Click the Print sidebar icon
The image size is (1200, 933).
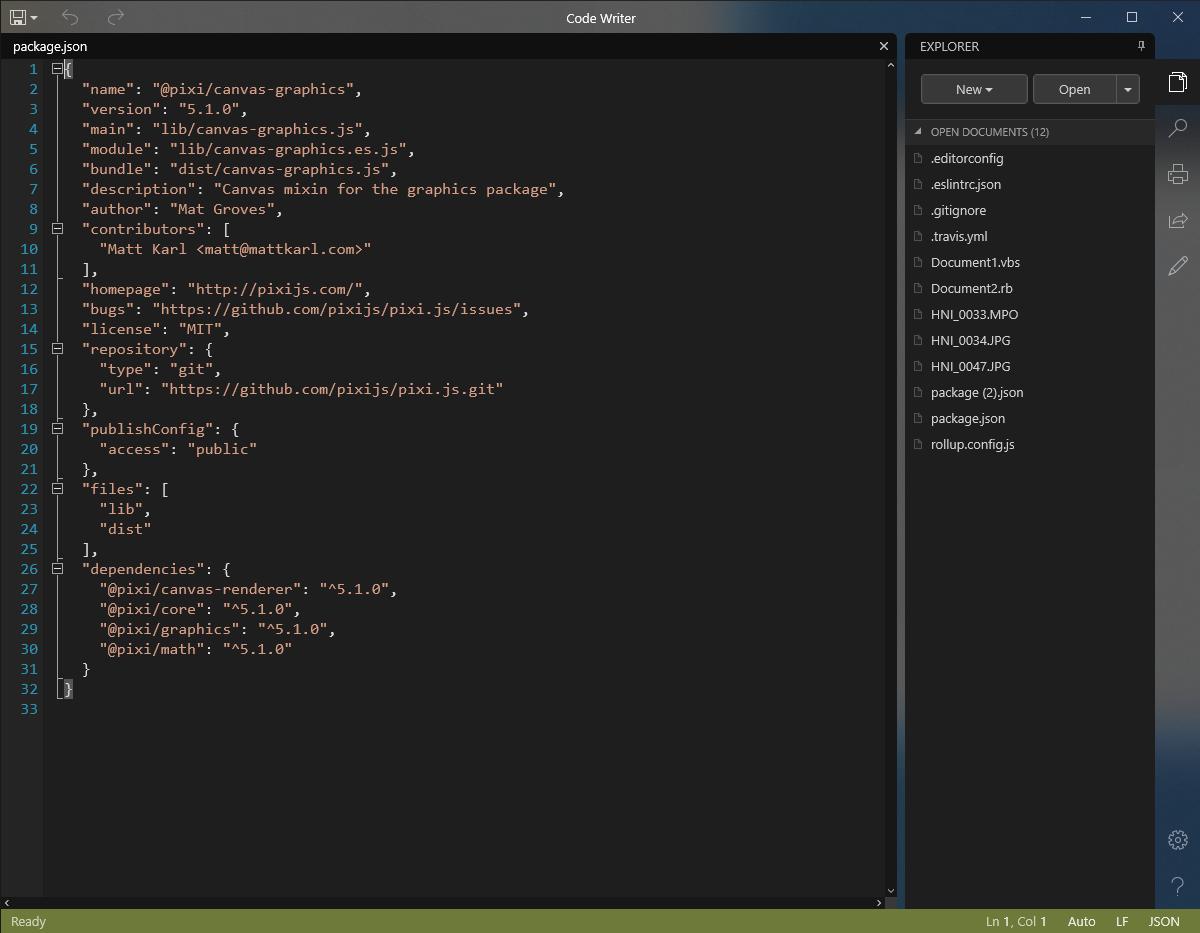click(1178, 174)
